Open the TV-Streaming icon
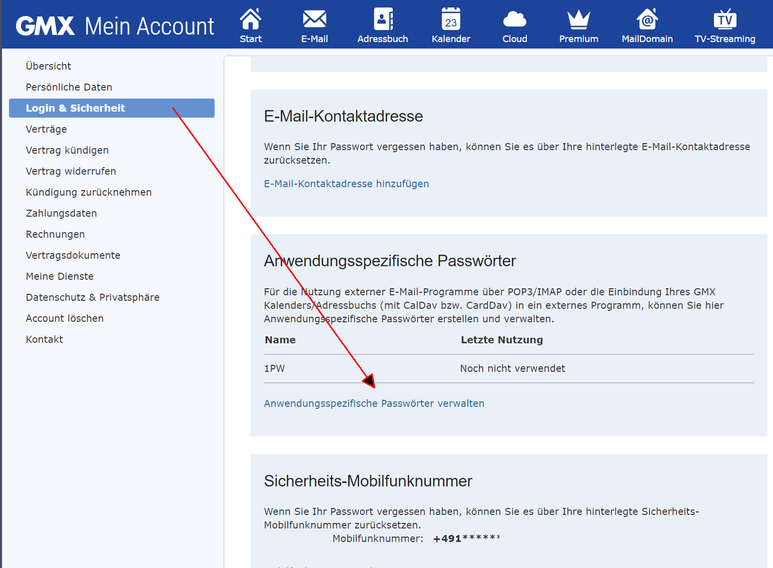 coord(725,20)
